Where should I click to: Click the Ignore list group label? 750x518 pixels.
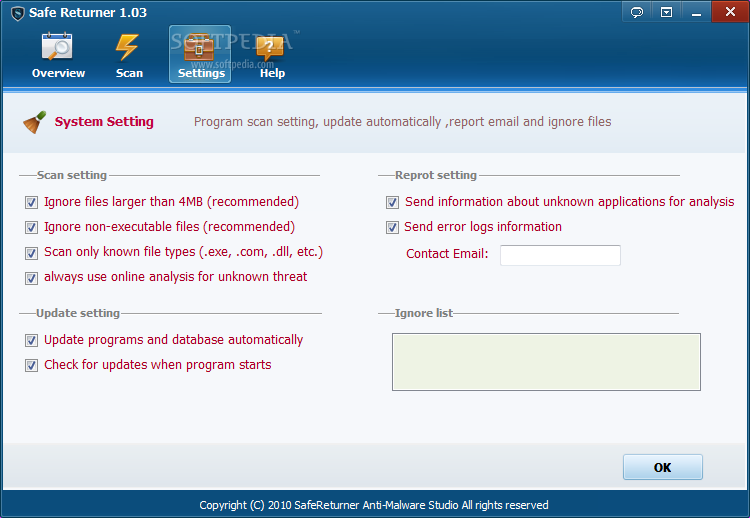point(424,313)
